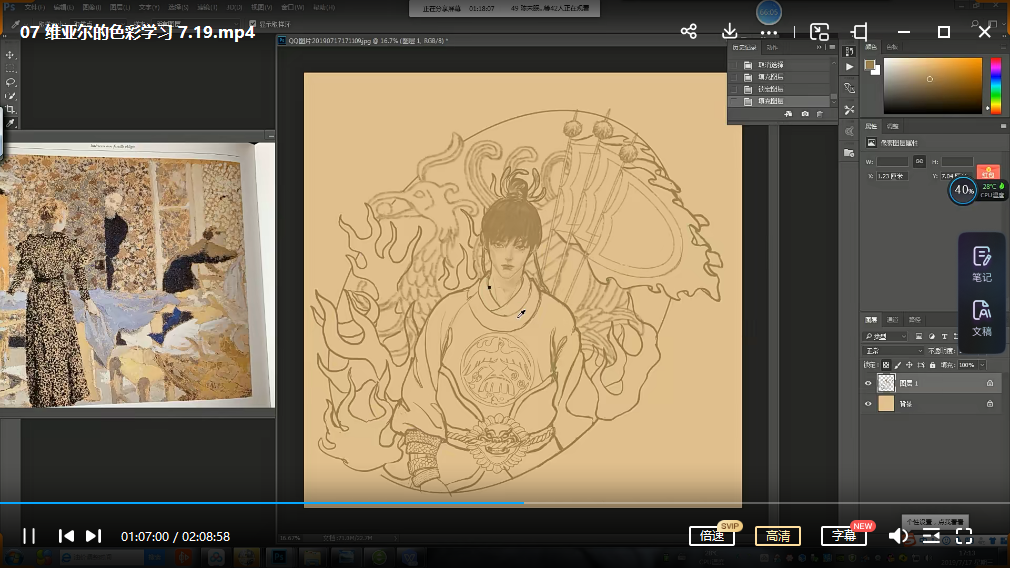This screenshot has width=1010, height=568.
Task: Filter layers by adjustment layers icon
Action: click(931, 336)
